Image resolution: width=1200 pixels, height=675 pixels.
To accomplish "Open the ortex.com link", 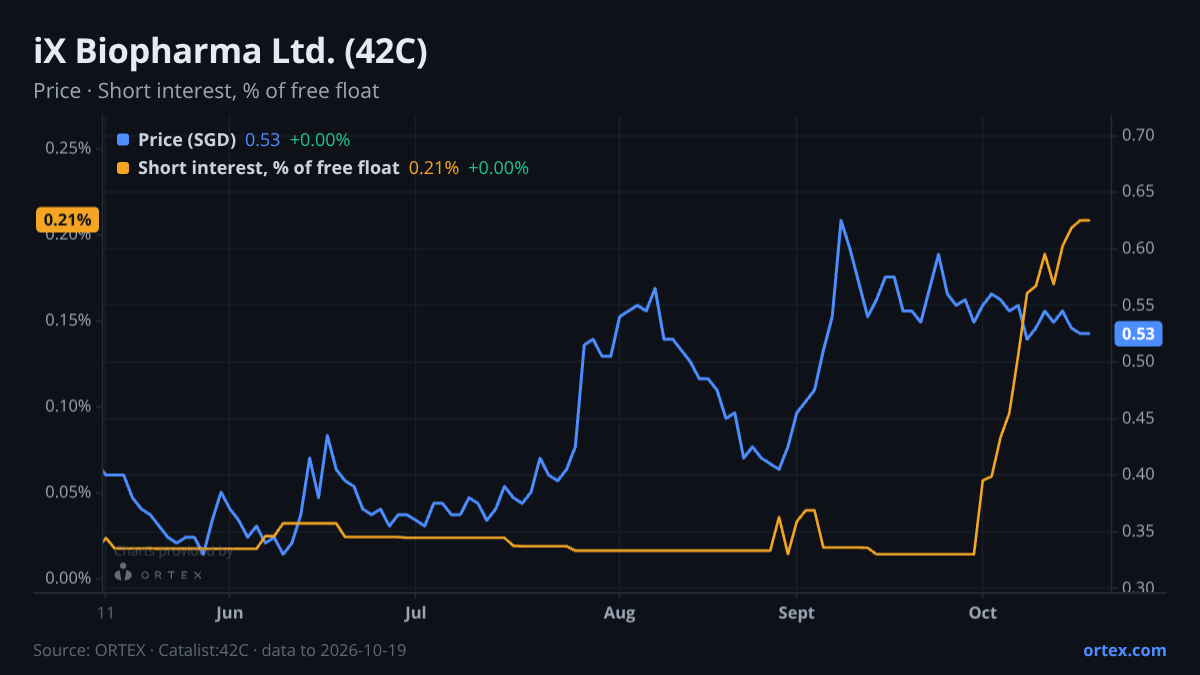I will coord(1124,650).
